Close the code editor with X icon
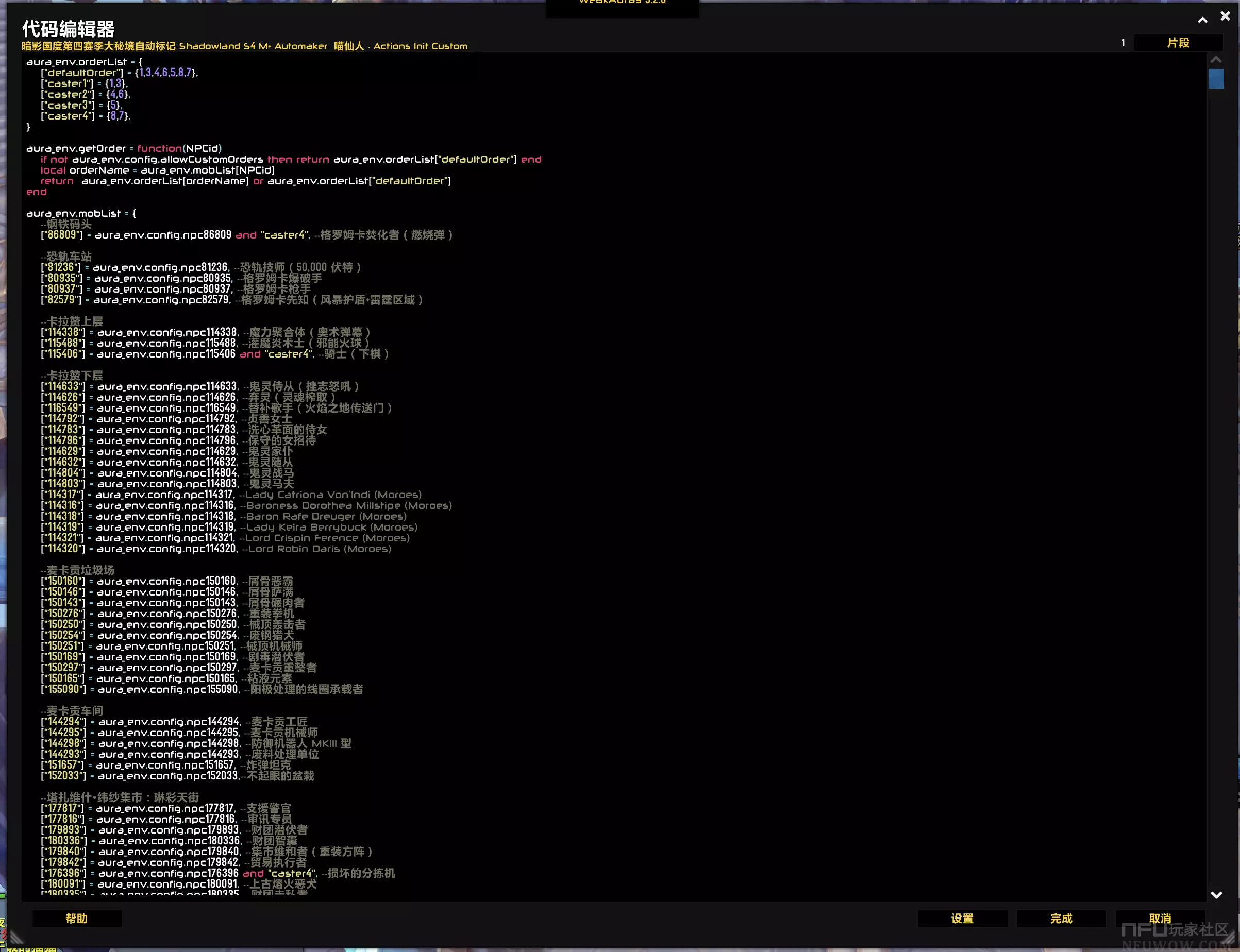 (x=1225, y=16)
